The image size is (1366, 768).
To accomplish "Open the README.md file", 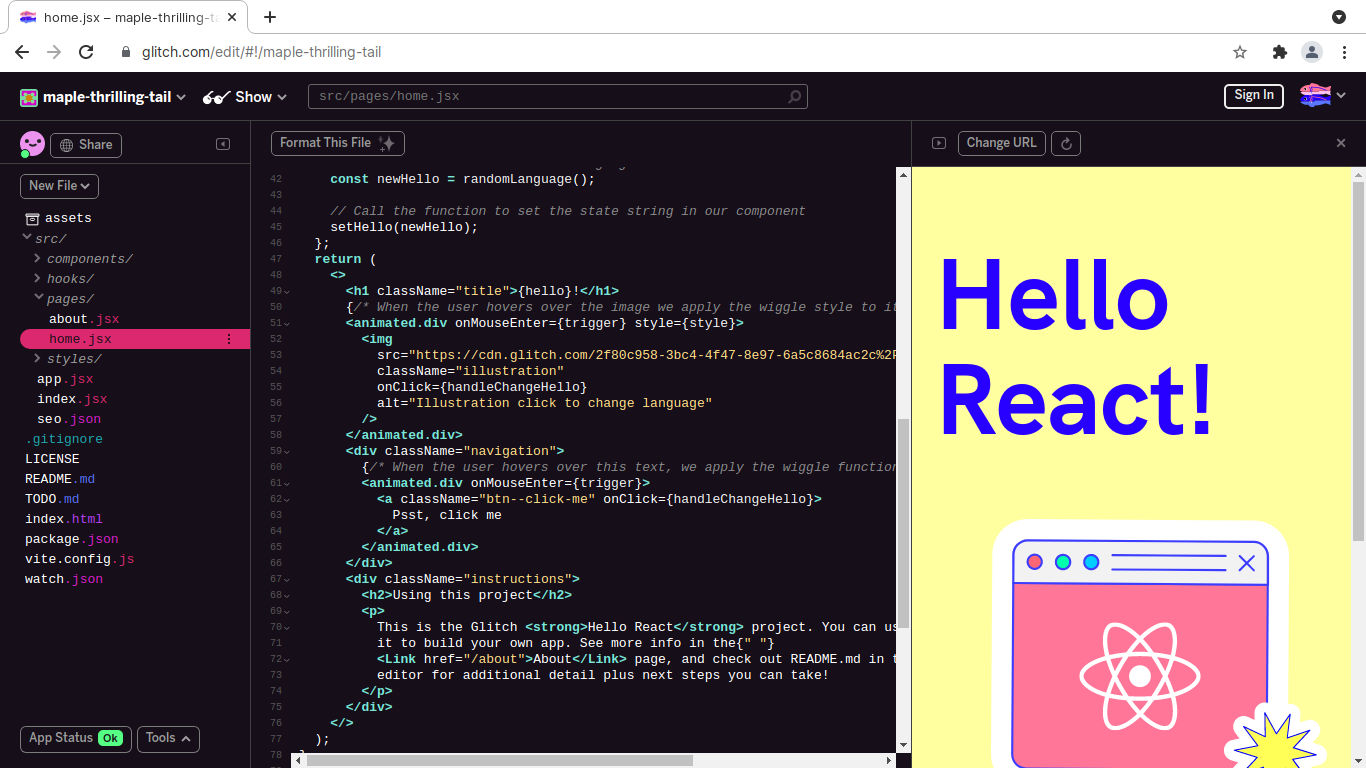I will pos(60,479).
